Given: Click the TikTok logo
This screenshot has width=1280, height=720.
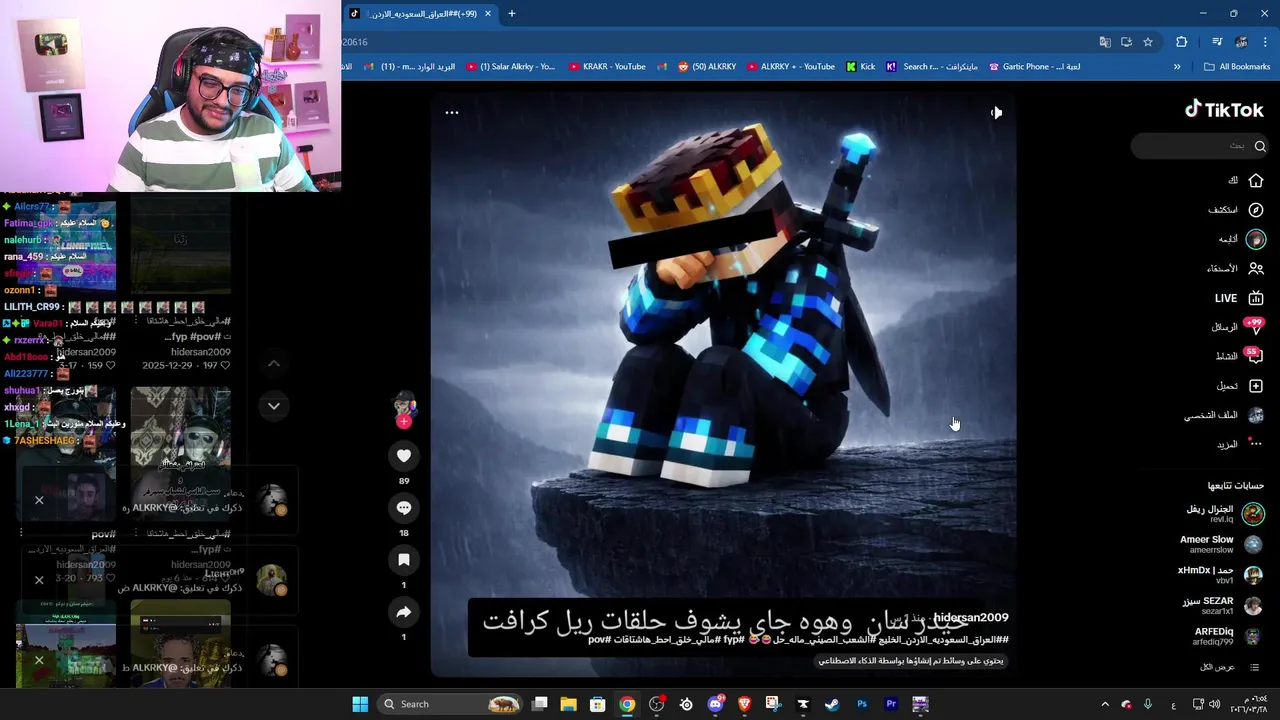Looking at the screenshot, I should click(1224, 110).
